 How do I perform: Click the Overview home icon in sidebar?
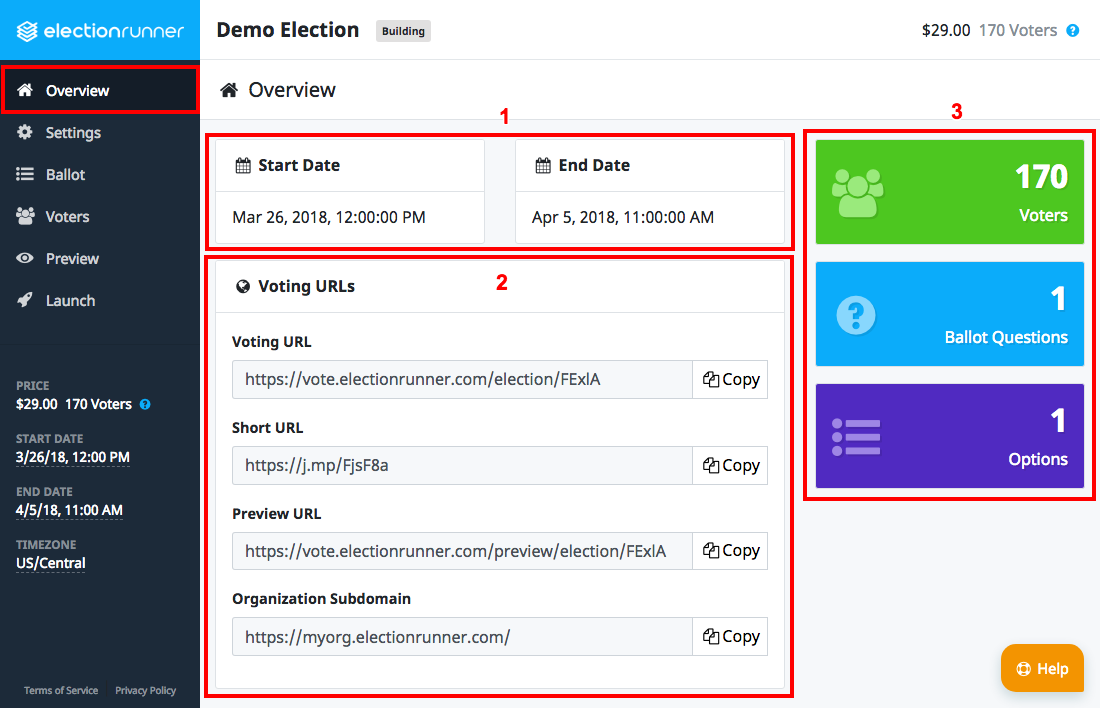(x=25, y=90)
